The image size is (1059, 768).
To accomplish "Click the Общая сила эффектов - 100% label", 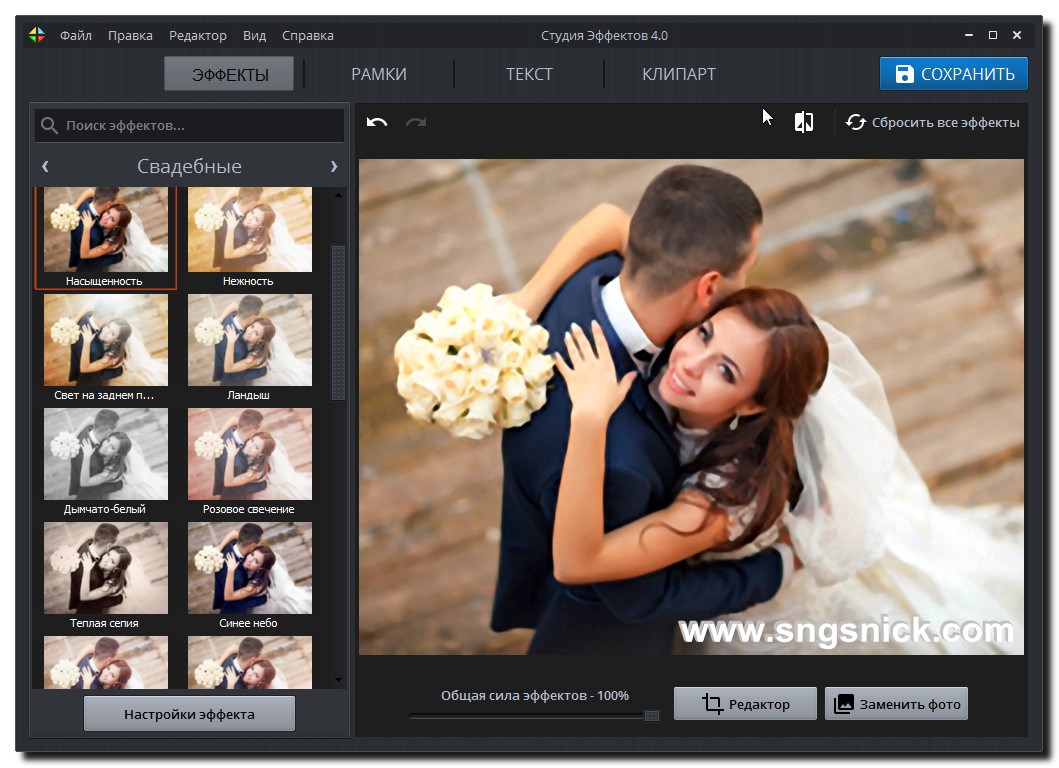I will [x=534, y=696].
